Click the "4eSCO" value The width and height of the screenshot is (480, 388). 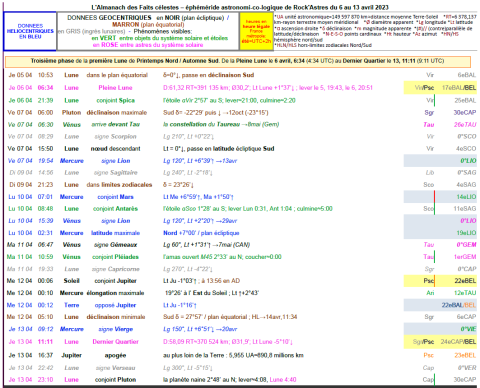coord(466,149)
